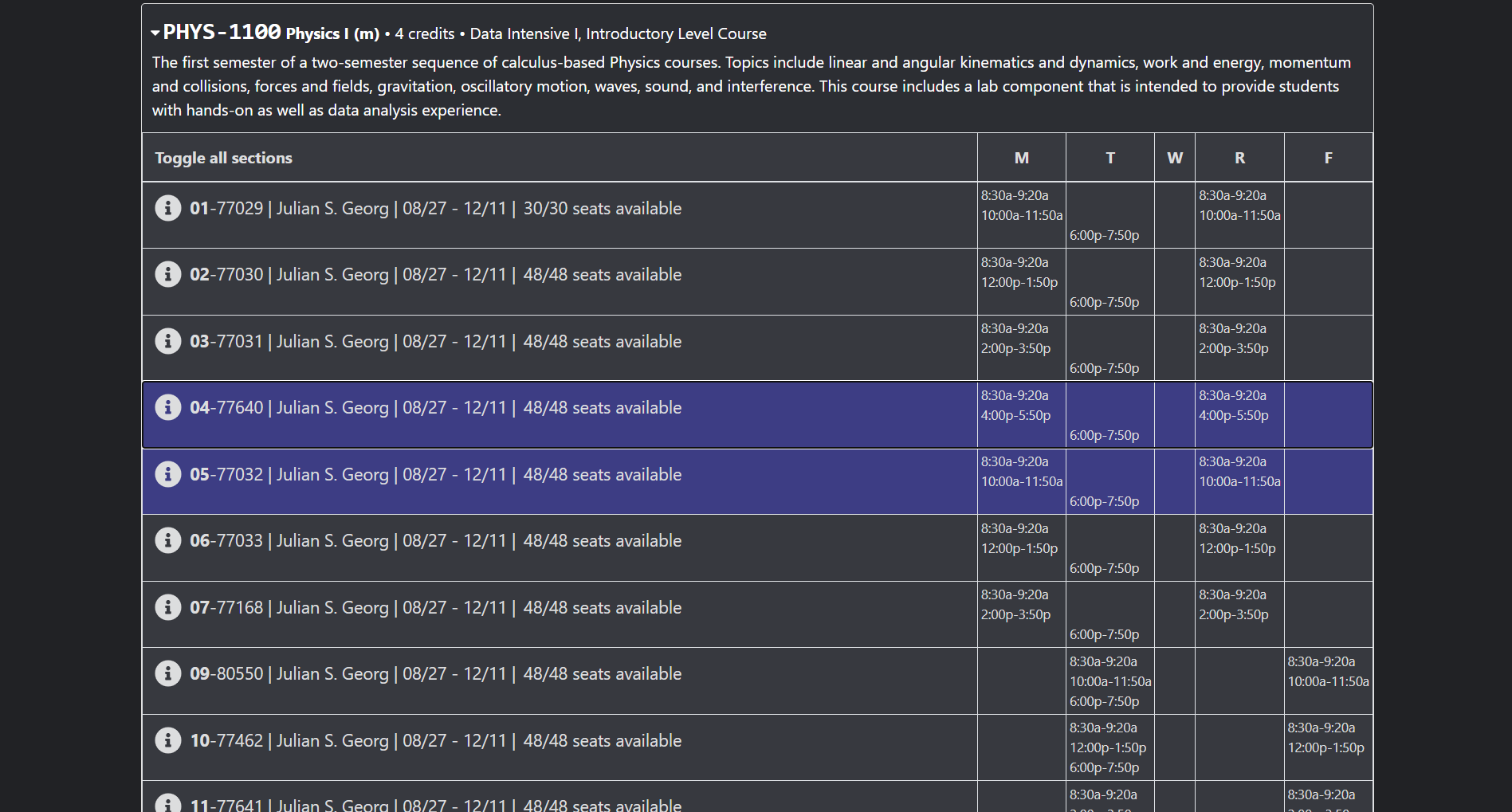Viewport: 1512px width, 812px height.
Task: Click 'Data Intensive I, Introductory Level Course' text
Action: point(619,33)
